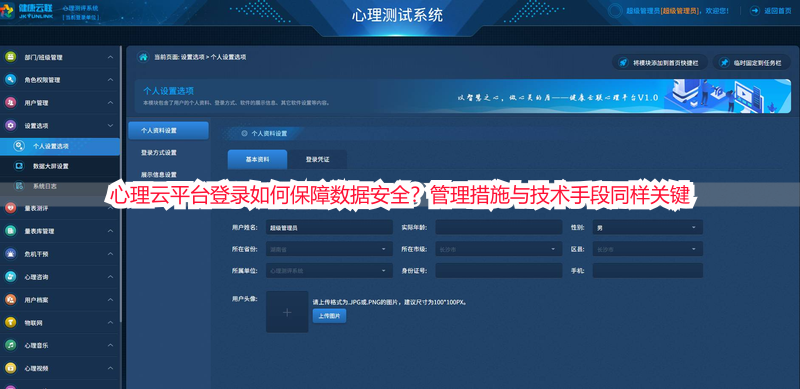Click the 心理咨询 chat icon
Image resolution: width=800 pixels, height=389 pixels.
pyautogui.click(x=10, y=277)
